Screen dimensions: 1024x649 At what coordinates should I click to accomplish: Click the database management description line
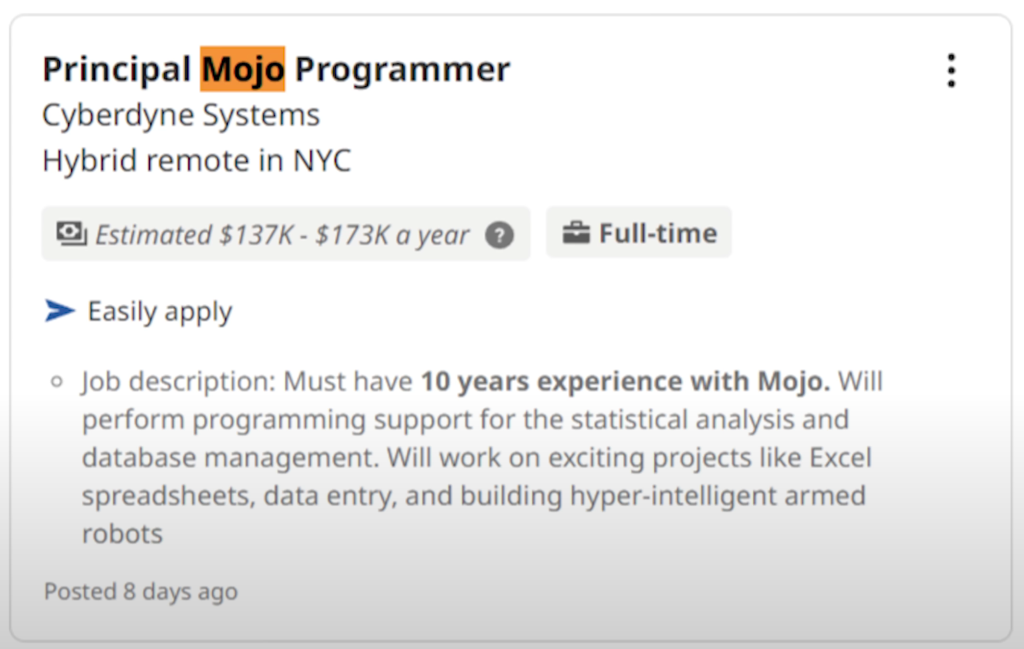(x=477, y=458)
